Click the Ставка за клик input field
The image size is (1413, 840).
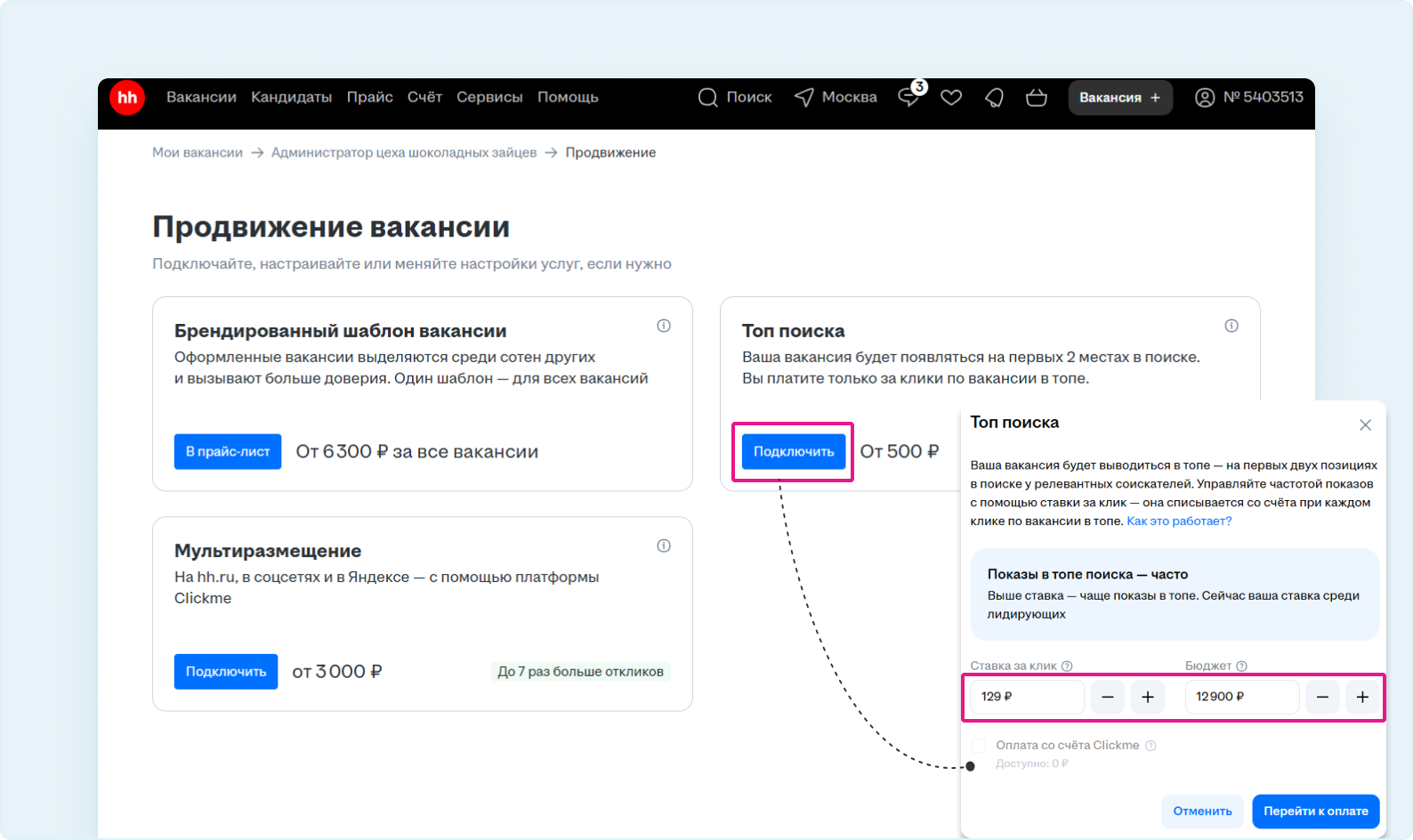click(x=1027, y=697)
